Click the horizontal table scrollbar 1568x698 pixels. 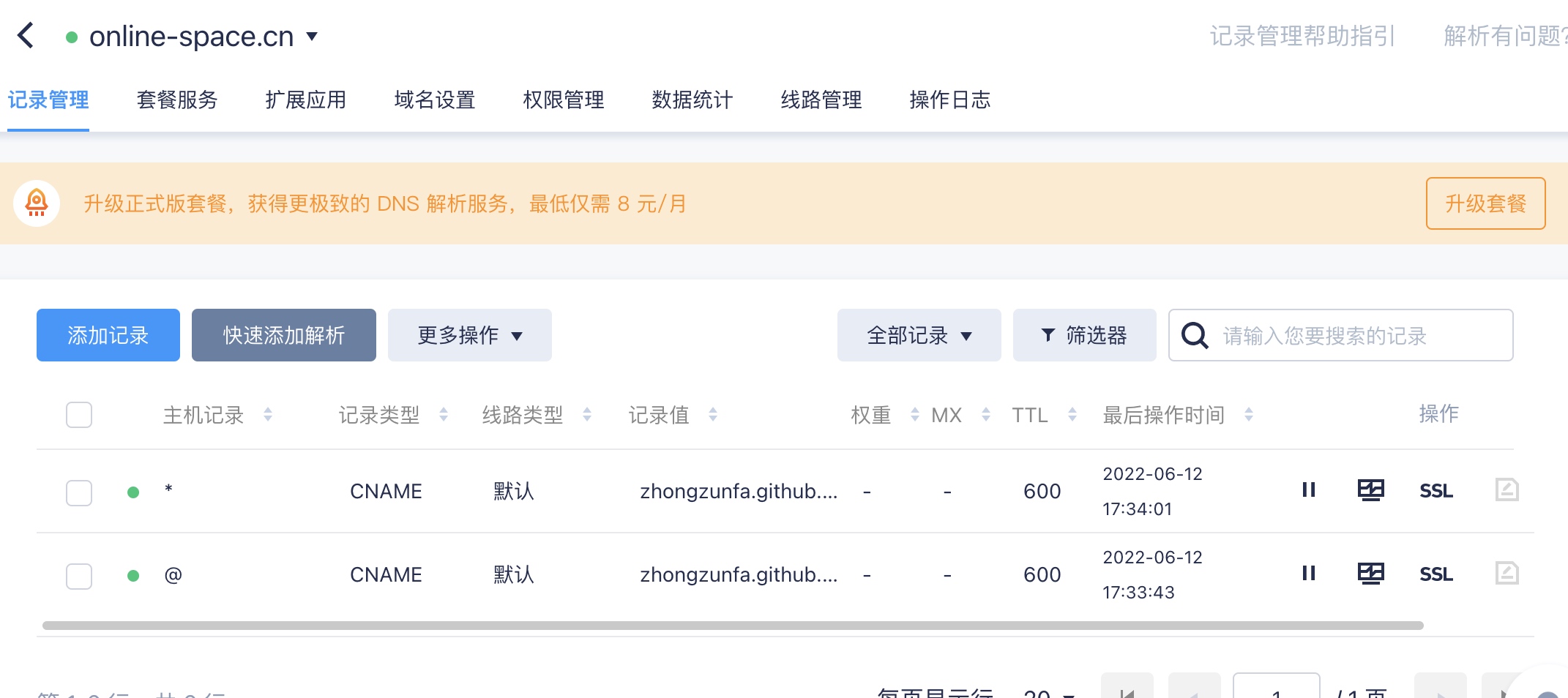(x=732, y=626)
